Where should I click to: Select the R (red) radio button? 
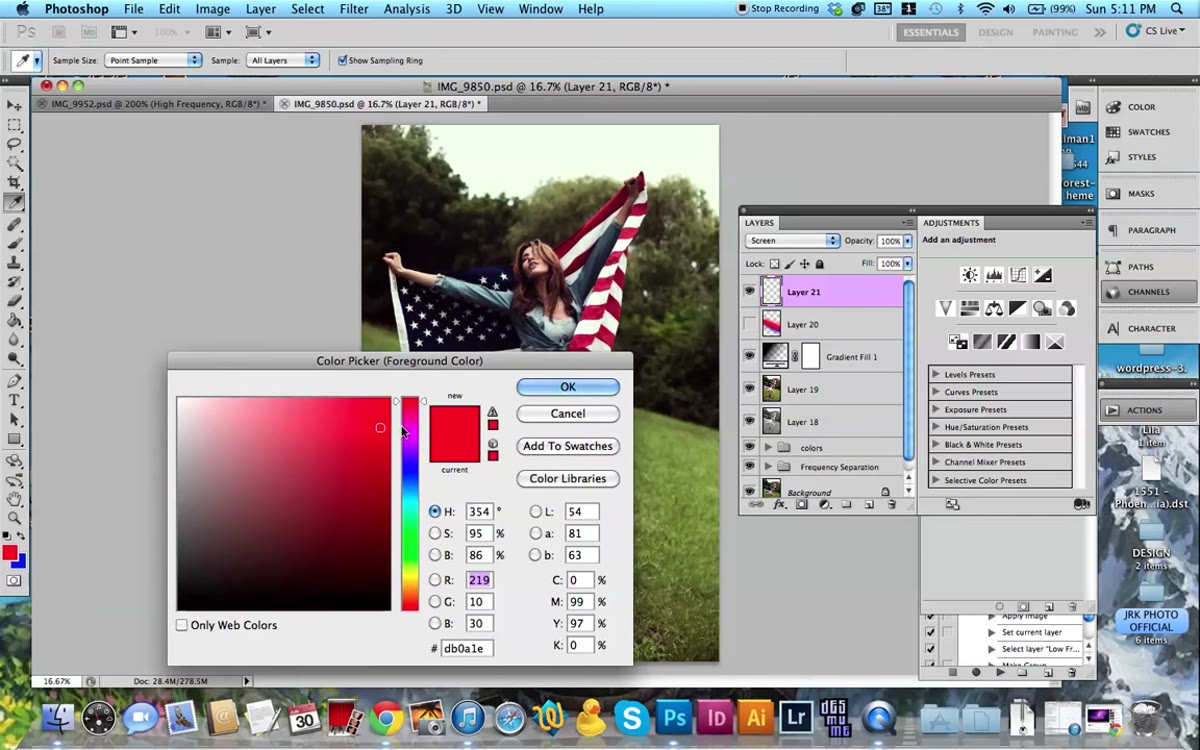(435, 580)
